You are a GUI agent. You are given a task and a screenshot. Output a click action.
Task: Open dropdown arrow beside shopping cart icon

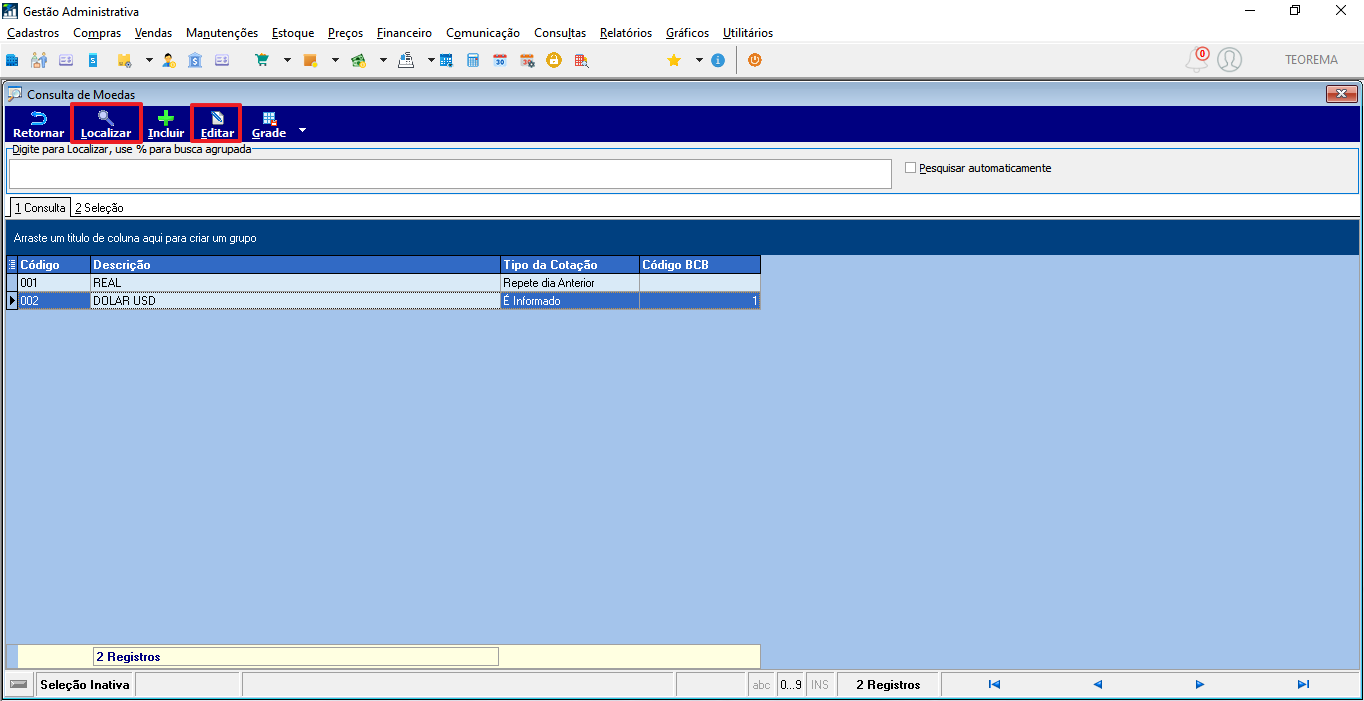[287, 60]
